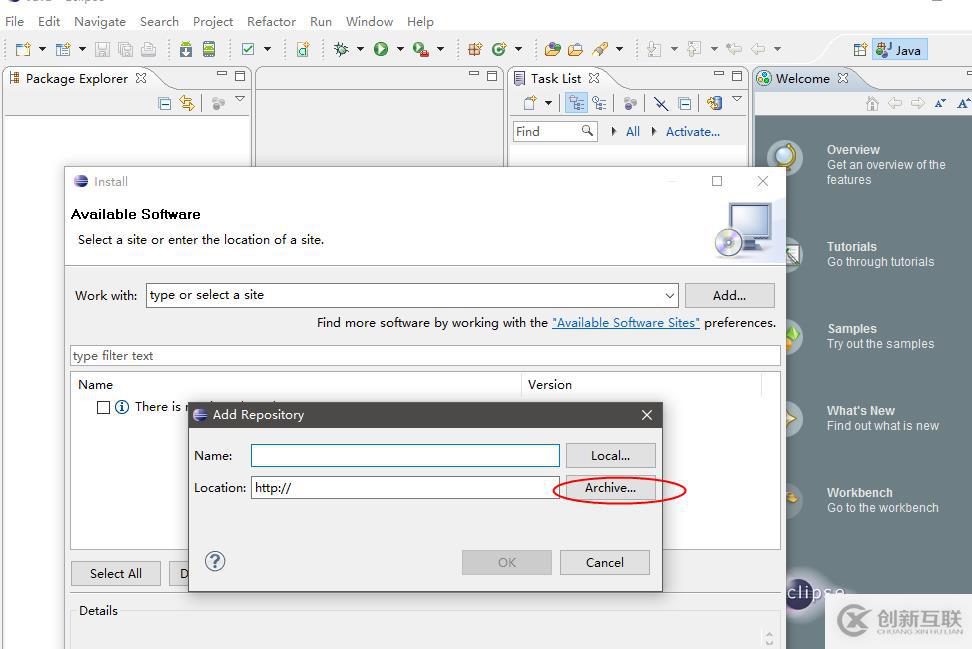This screenshot has width=972, height=649.
Task: Open the Run dropdown arrow
Action: pos(400,49)
